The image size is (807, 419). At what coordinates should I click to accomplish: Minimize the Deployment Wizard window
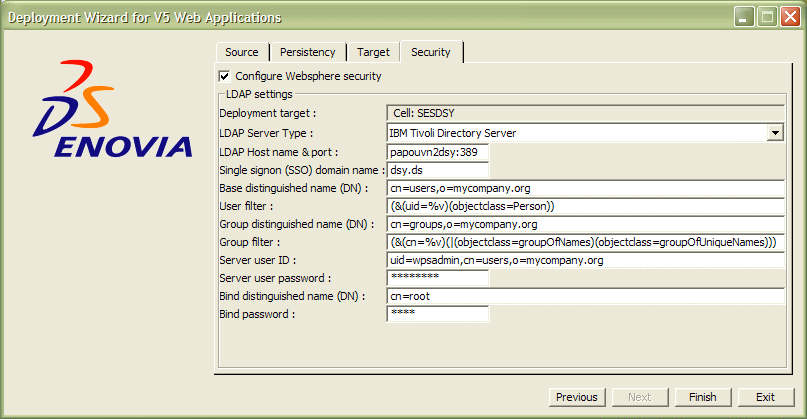pos(744,17)
